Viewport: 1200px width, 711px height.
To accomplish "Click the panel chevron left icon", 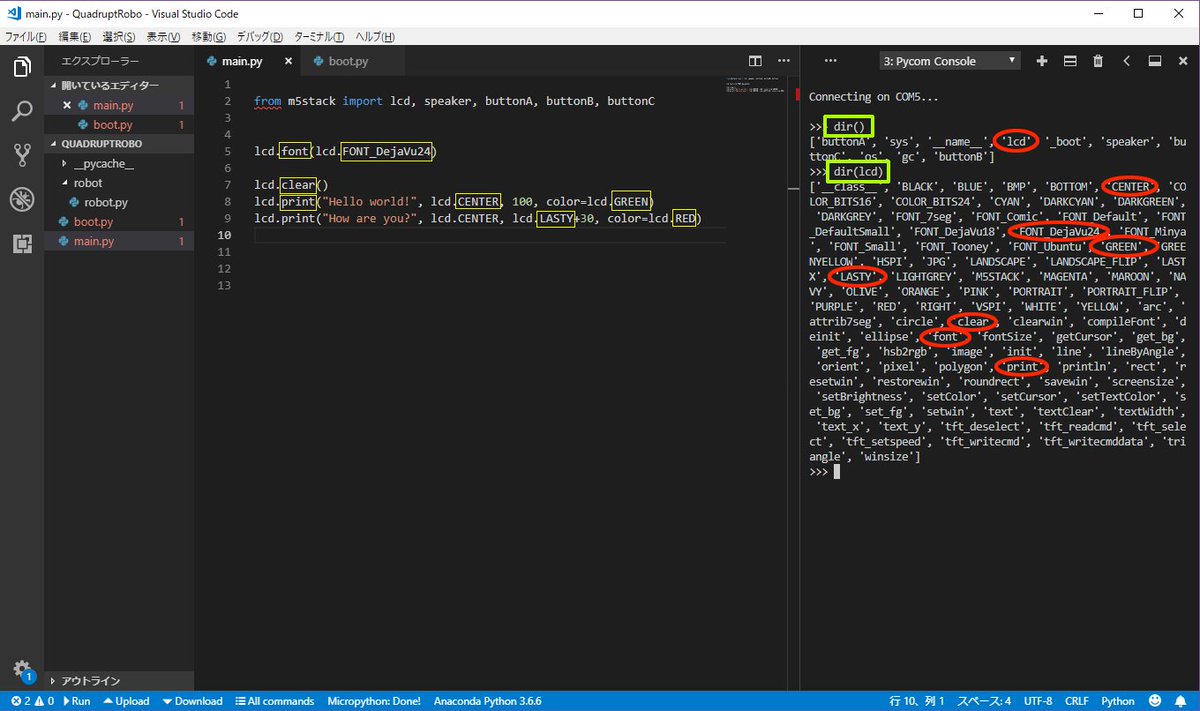I will pos(1126,61).
